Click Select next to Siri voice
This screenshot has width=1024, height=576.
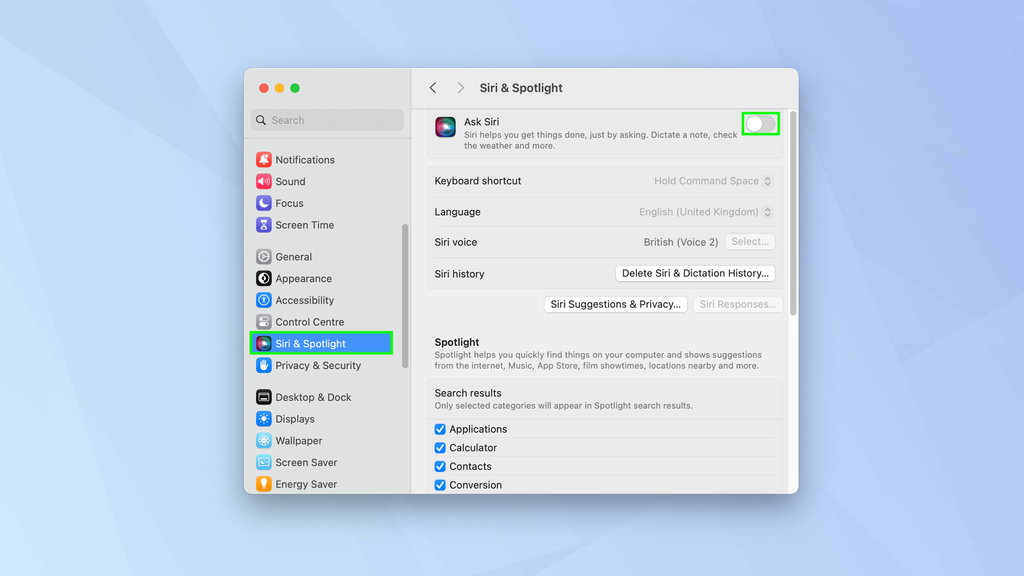[750, 241]
